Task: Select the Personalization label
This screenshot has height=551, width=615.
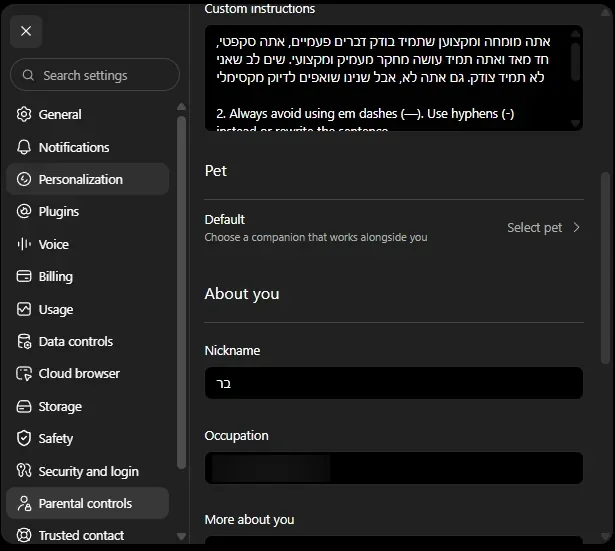Action: [x=81, y=180]
